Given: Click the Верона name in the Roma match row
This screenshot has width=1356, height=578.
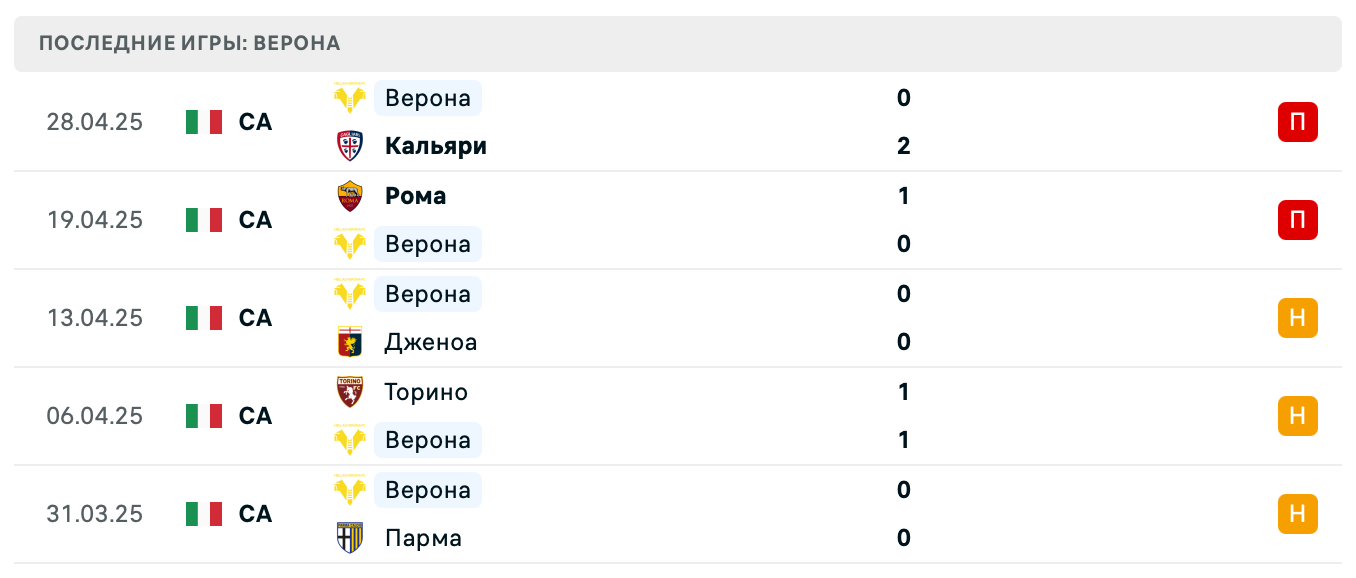Looking at the screenshot, I should coord(427,243).
